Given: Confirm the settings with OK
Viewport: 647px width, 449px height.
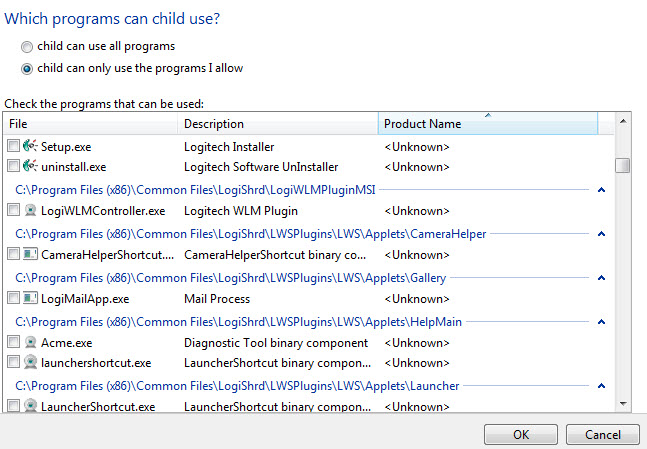Looking at the screenshot, I should tap(521, 435).
